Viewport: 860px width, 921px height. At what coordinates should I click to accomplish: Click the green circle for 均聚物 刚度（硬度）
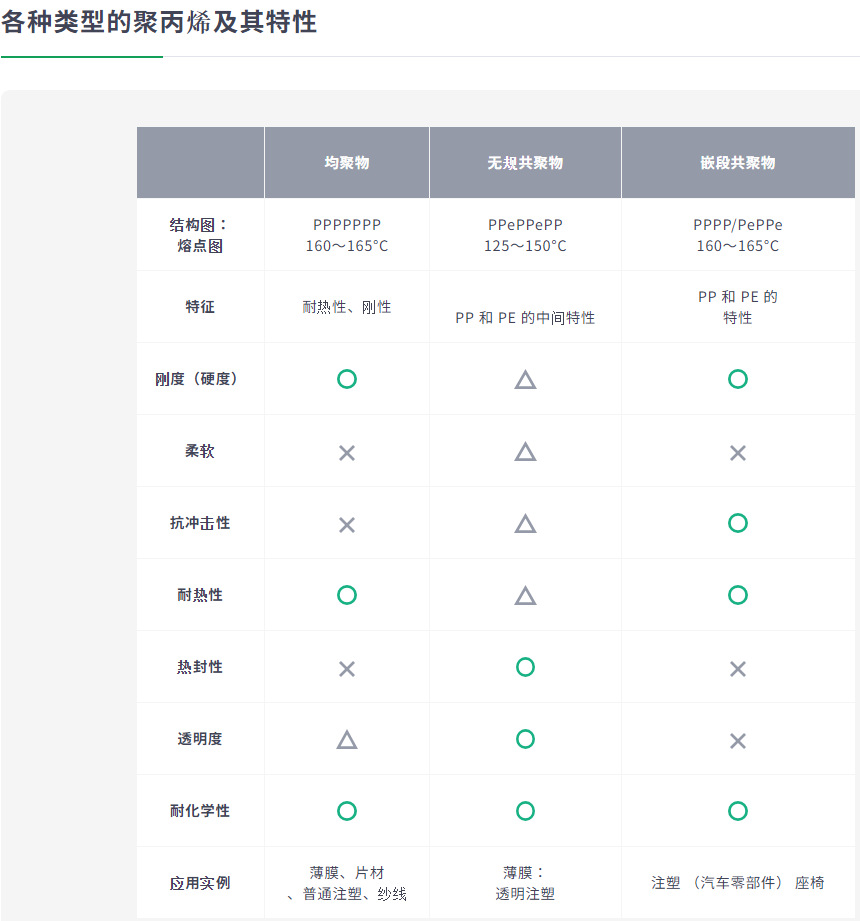point(347,379)
